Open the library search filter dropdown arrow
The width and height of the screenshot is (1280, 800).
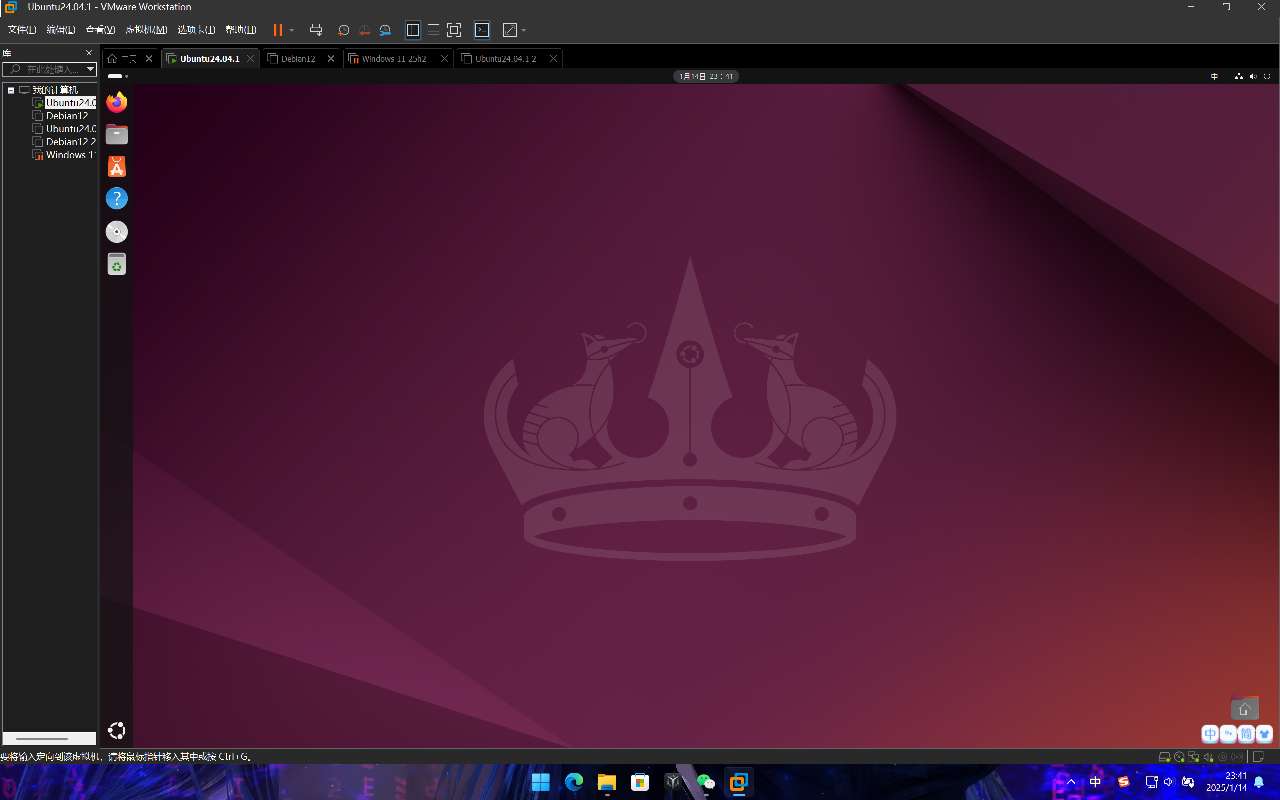tap(90, 69)
